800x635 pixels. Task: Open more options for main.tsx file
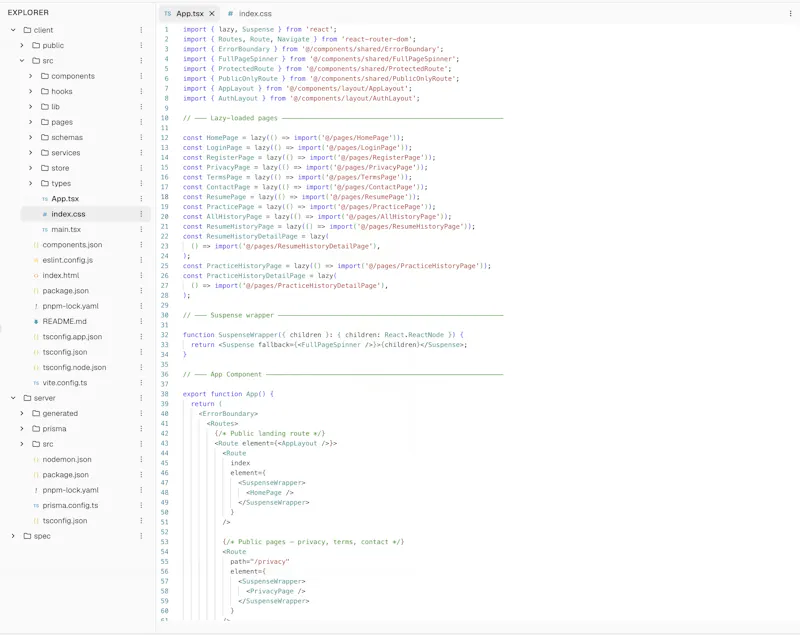click(x=141, y=229)
